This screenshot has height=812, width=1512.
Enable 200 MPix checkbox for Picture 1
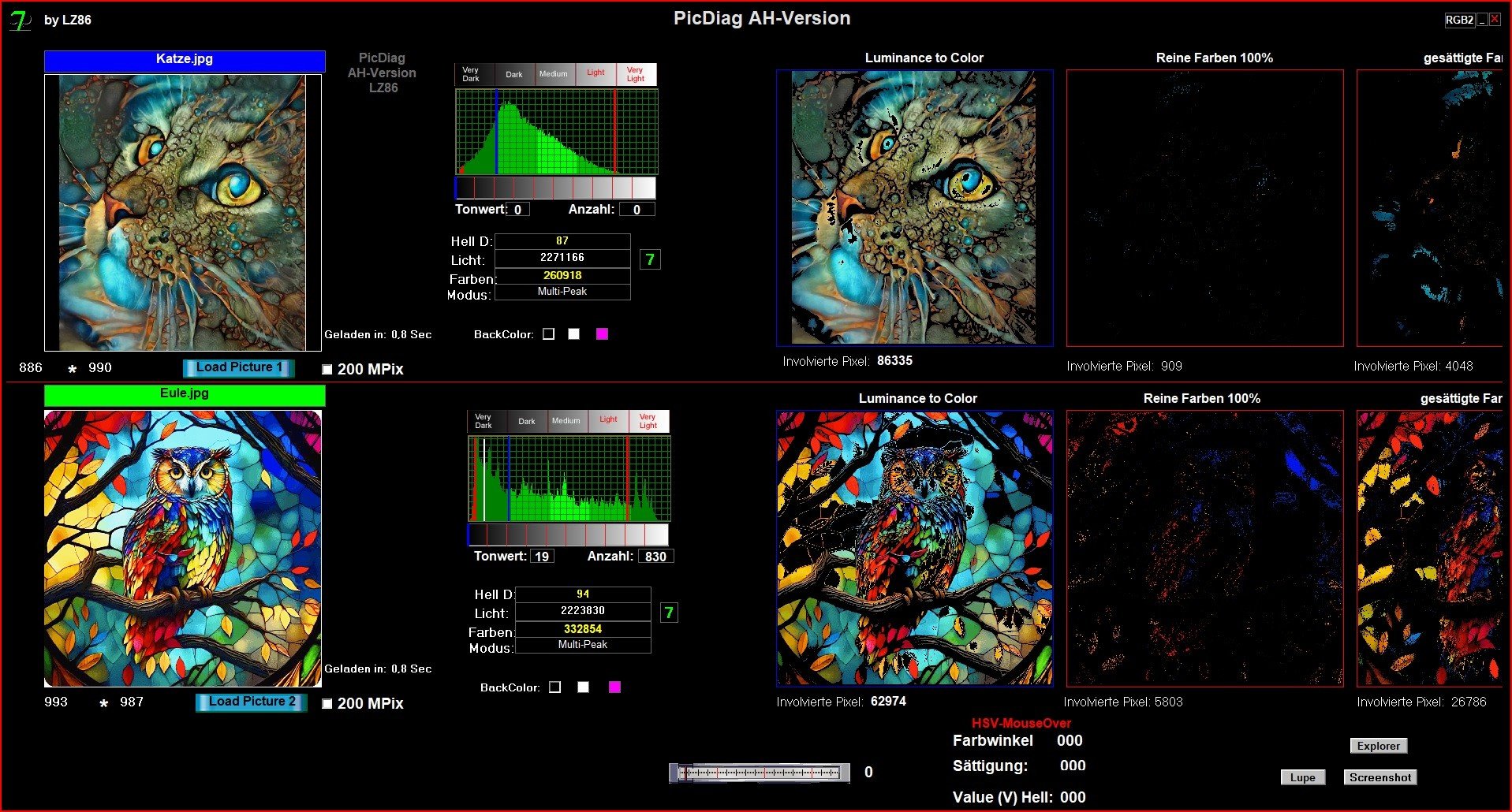tap(327, 370)
